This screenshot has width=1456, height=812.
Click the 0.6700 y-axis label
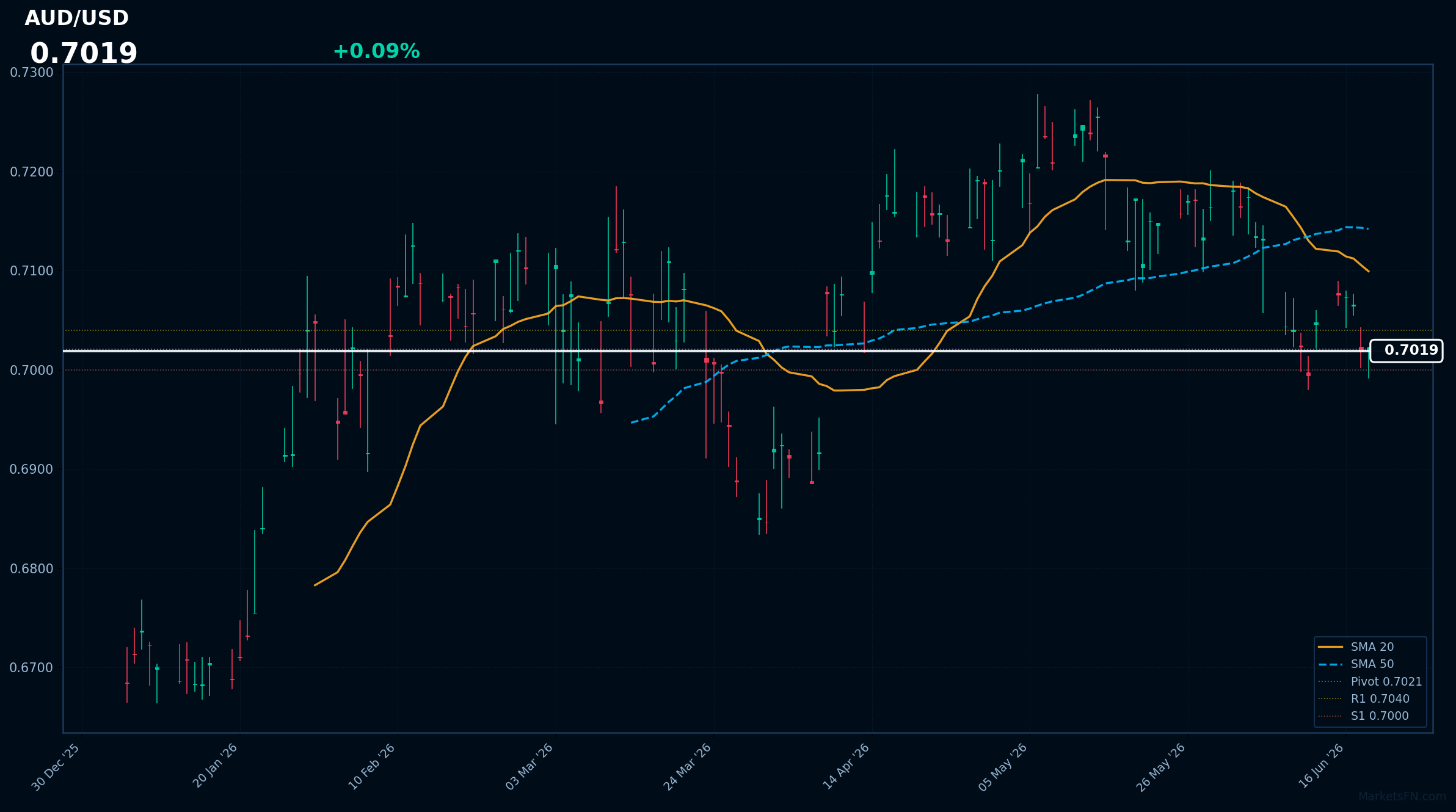[x=32, y=668]
